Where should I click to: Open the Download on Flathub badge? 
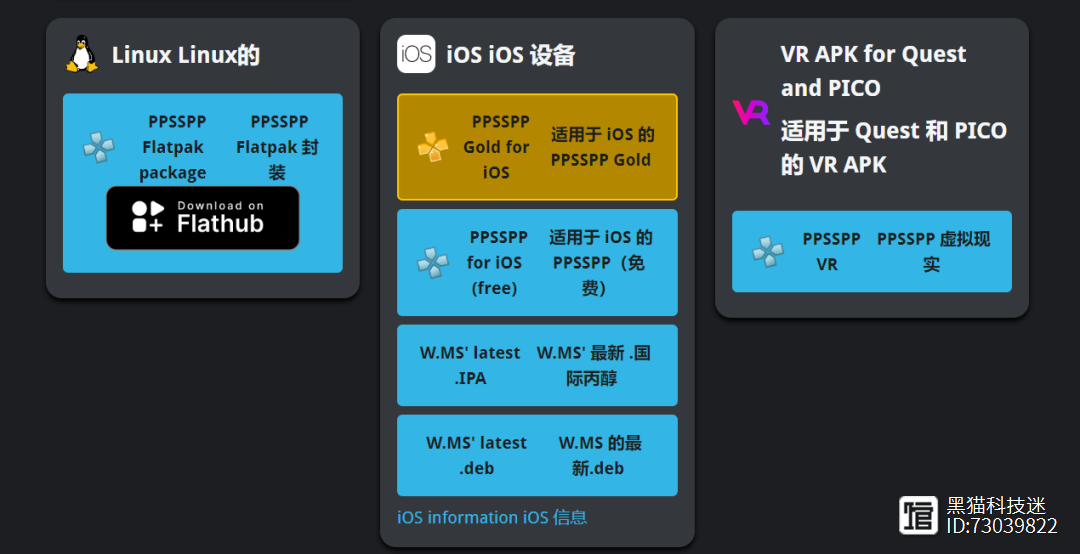(202, 218)
